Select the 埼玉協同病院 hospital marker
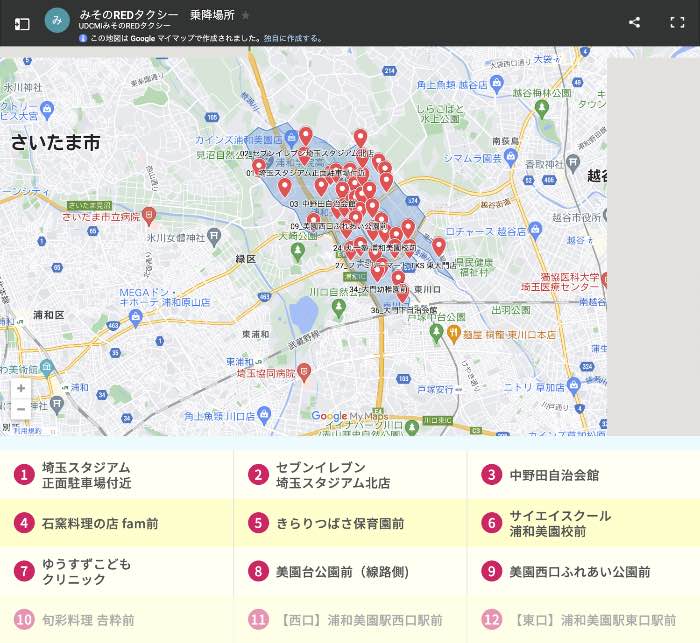The image size is (700, 643). point(304,372)
